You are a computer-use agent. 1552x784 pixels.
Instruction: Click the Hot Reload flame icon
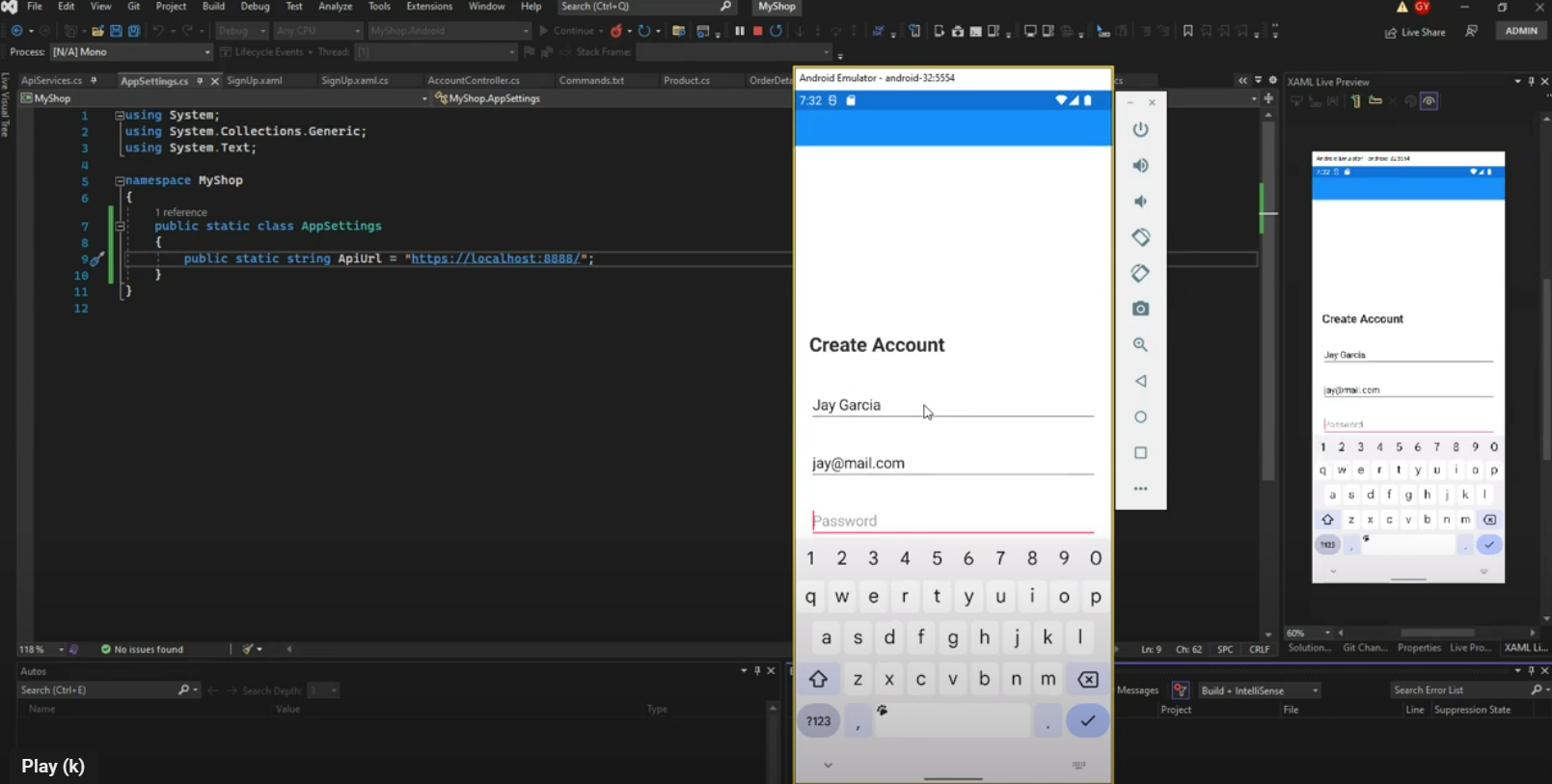click(616, 31)
